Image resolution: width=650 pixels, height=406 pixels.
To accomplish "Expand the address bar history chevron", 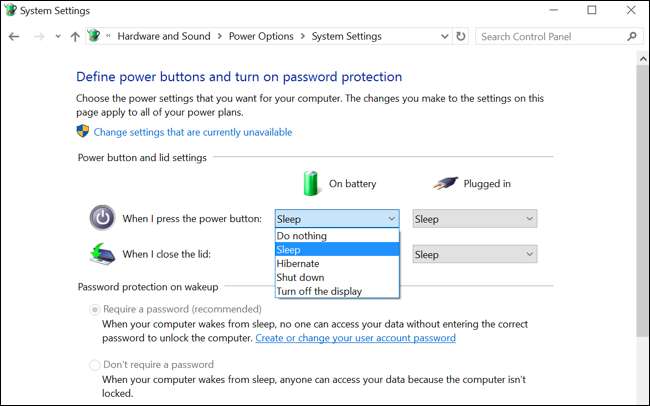I will tap(443, 36).
